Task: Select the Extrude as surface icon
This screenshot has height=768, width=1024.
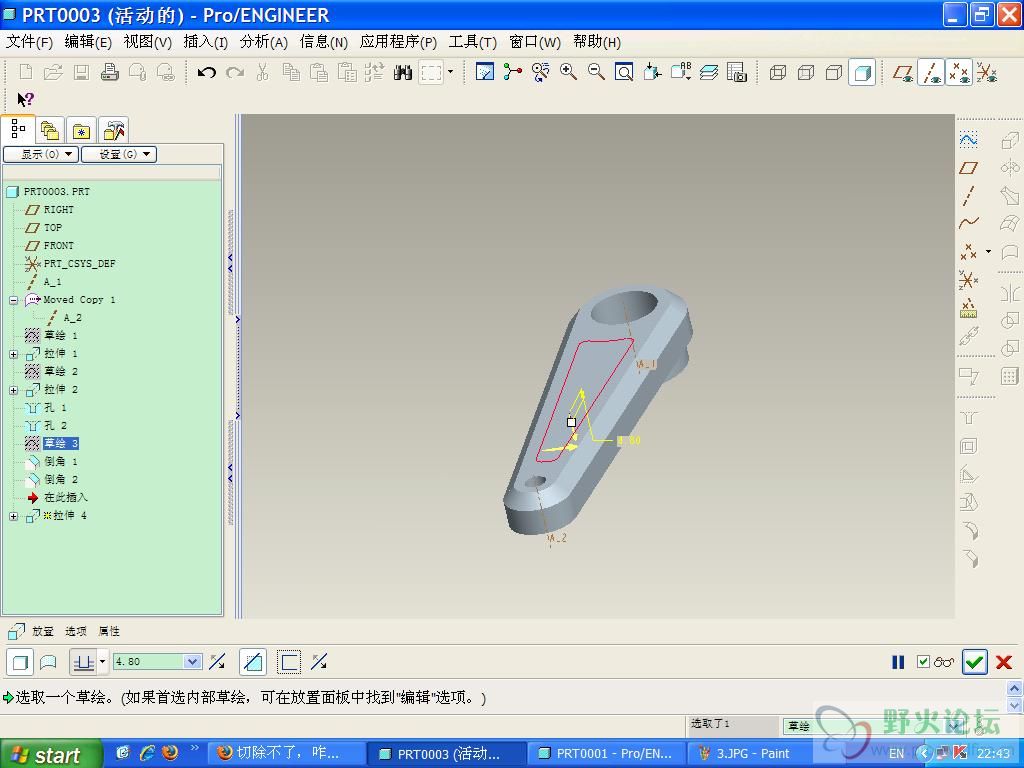Action: pos(48,662)
